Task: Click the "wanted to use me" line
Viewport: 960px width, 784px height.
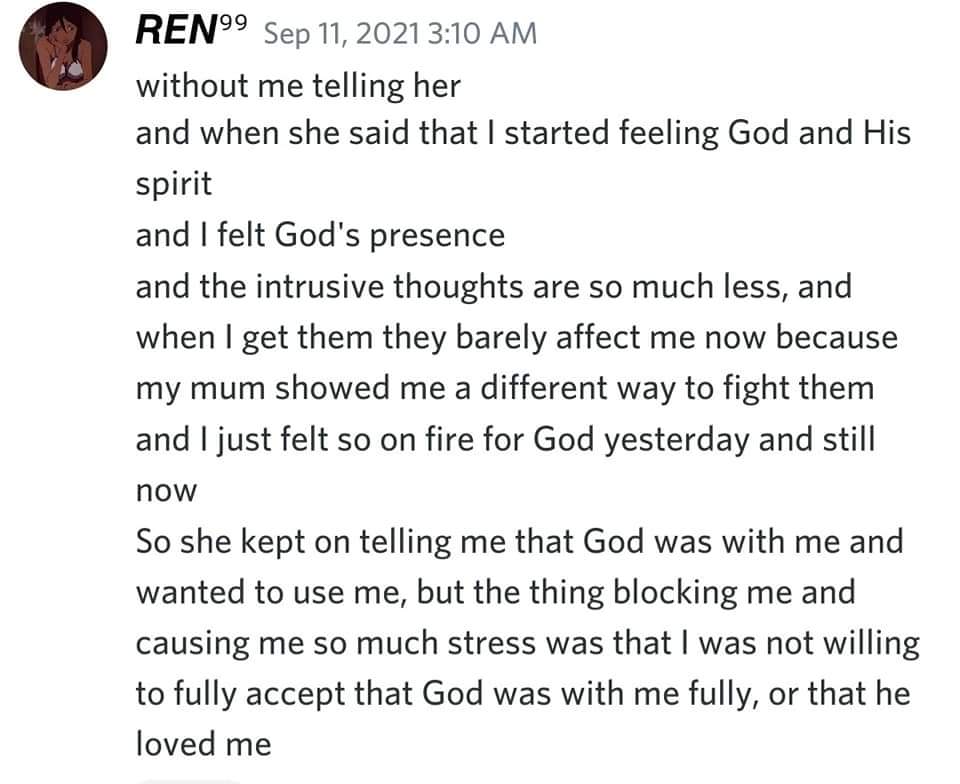Action: click(495, 592)
